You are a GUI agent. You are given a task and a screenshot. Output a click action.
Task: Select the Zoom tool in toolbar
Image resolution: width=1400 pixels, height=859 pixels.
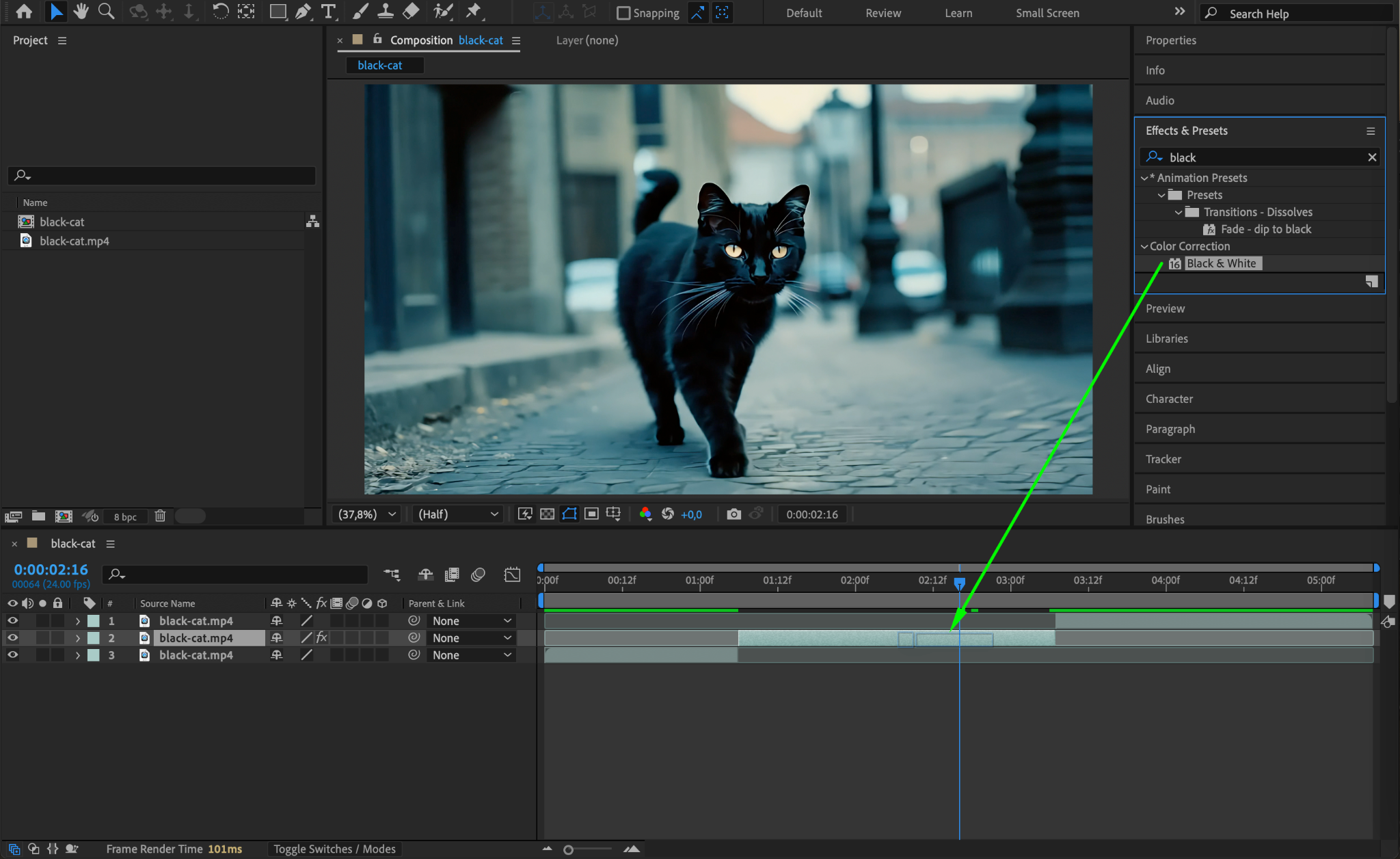click(106, 12)
